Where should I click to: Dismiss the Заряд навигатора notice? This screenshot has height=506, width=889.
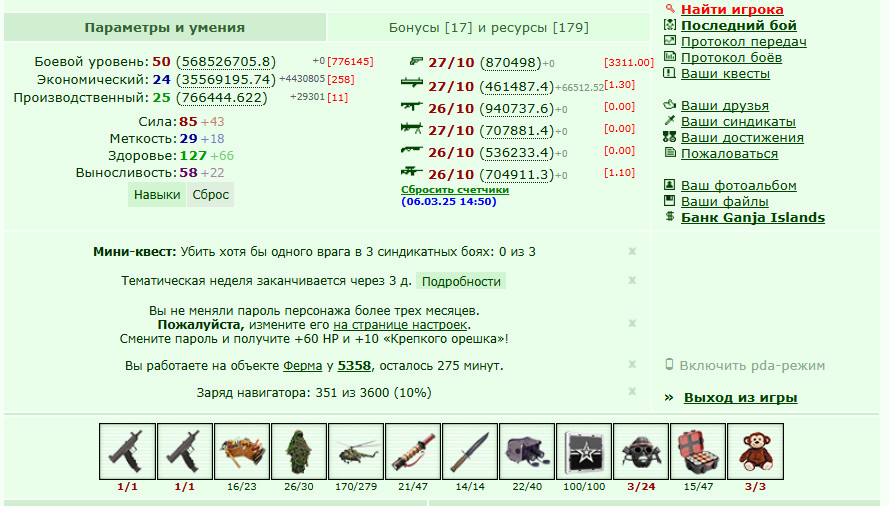tap(632, 391)
